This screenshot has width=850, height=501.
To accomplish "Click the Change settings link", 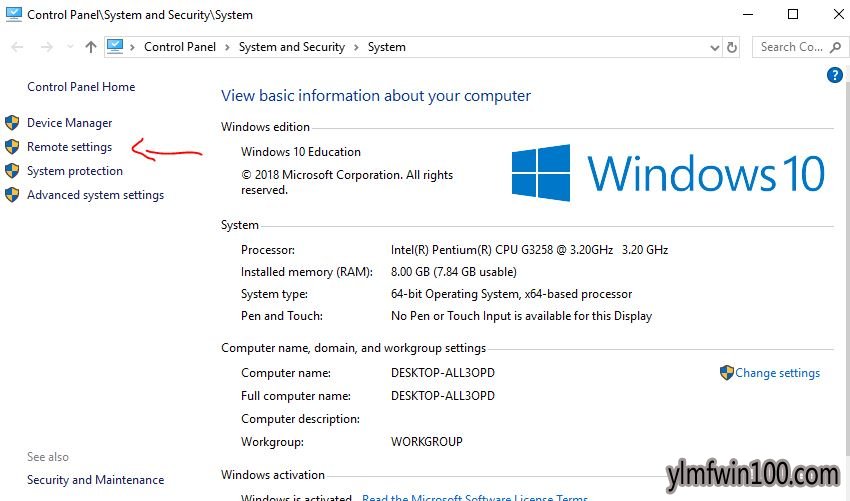I will click(x=777, y=373).
